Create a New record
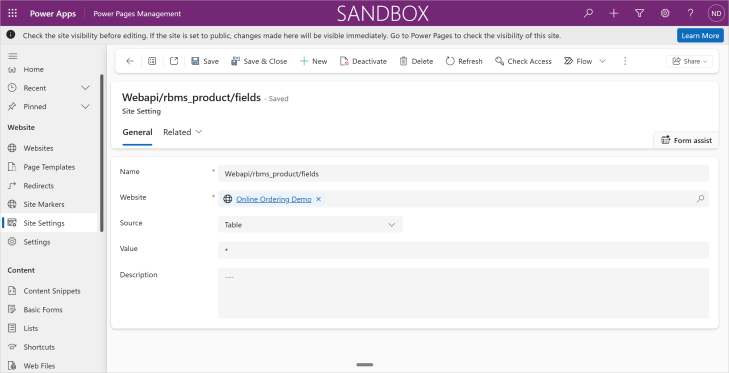 (313, 61)
